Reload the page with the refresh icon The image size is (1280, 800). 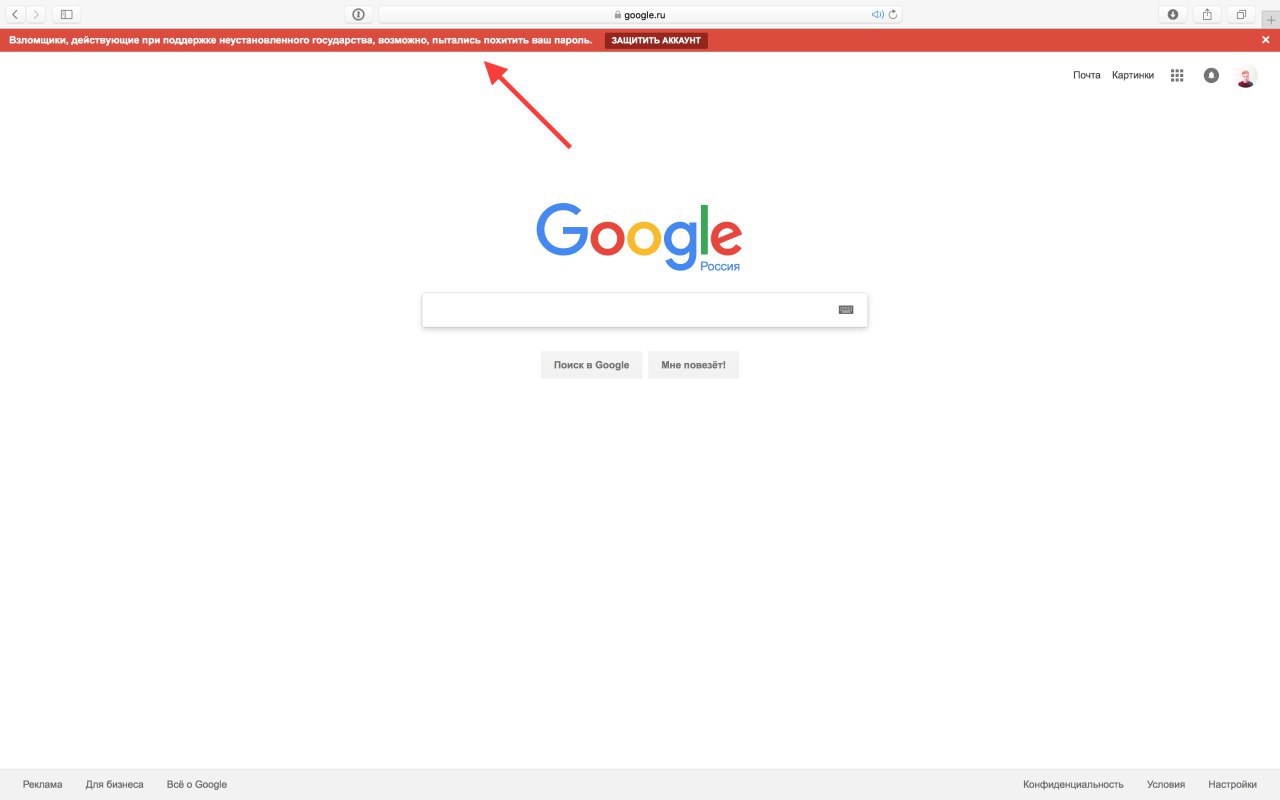pos(893,15)
